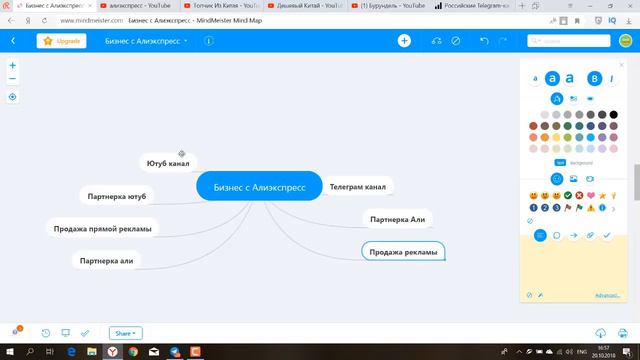Add the pink heart icon
This screenshot has width=640, height=360.
coord(591,196)
